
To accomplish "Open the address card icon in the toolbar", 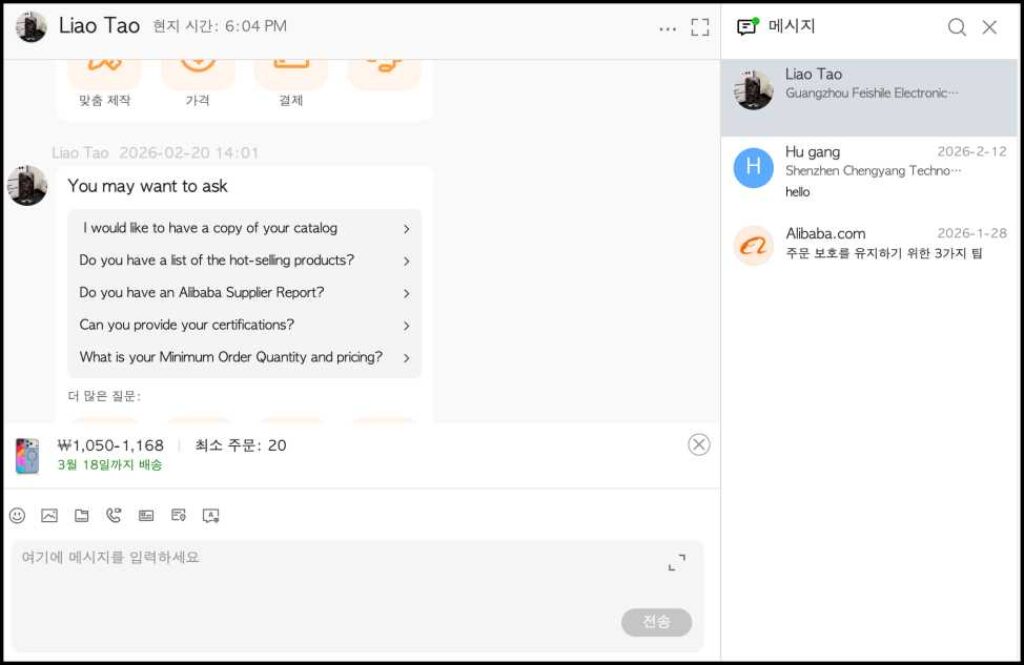I will coord(178,515).
